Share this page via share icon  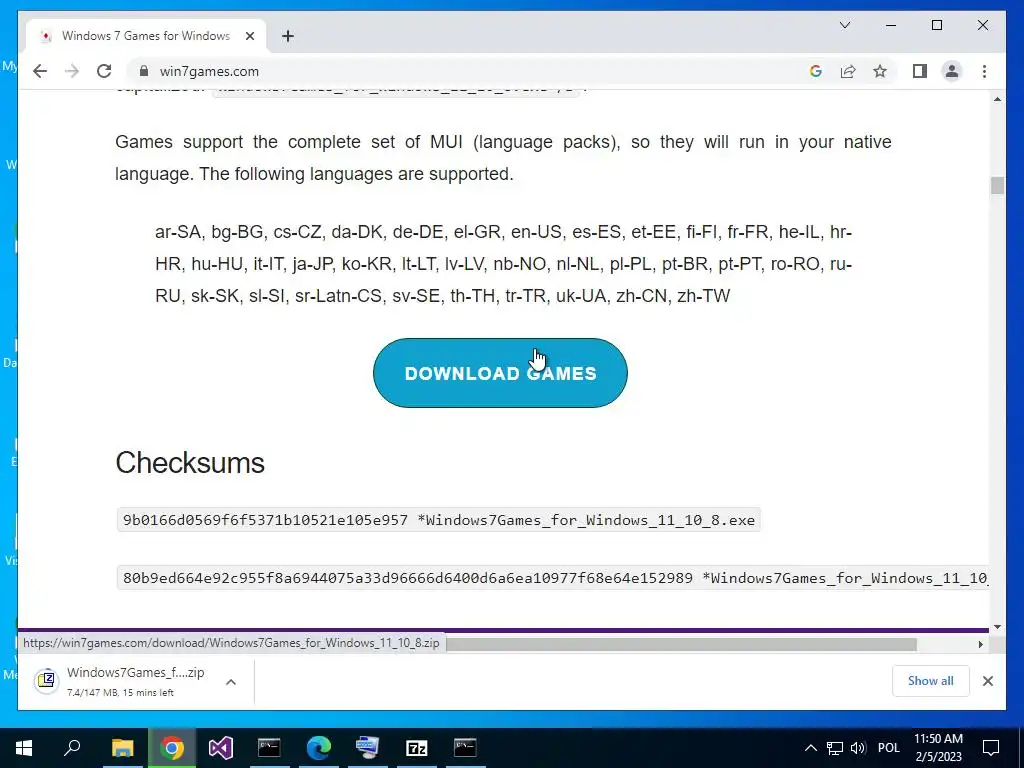pos(848,71)
